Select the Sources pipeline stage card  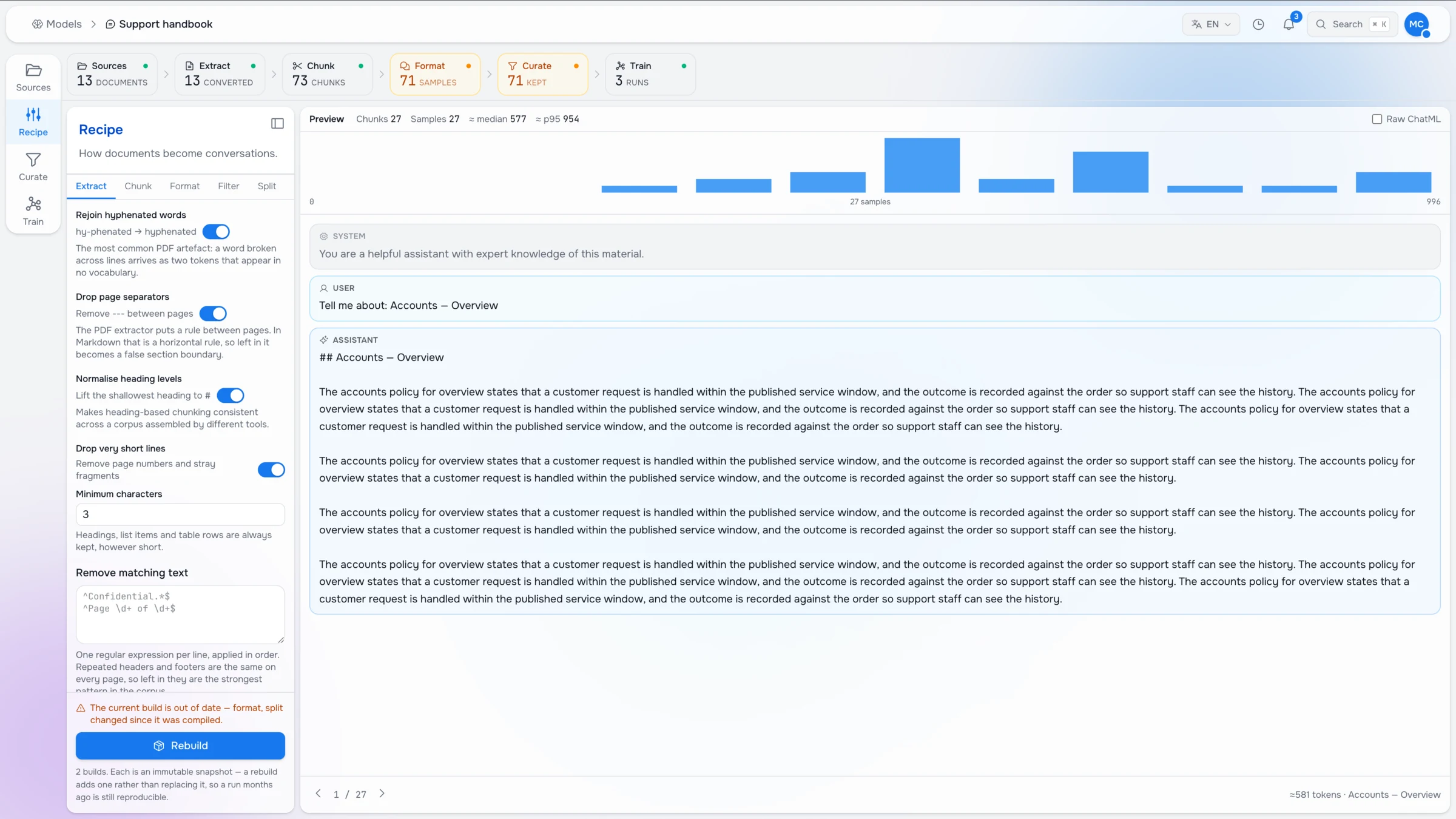112,74
